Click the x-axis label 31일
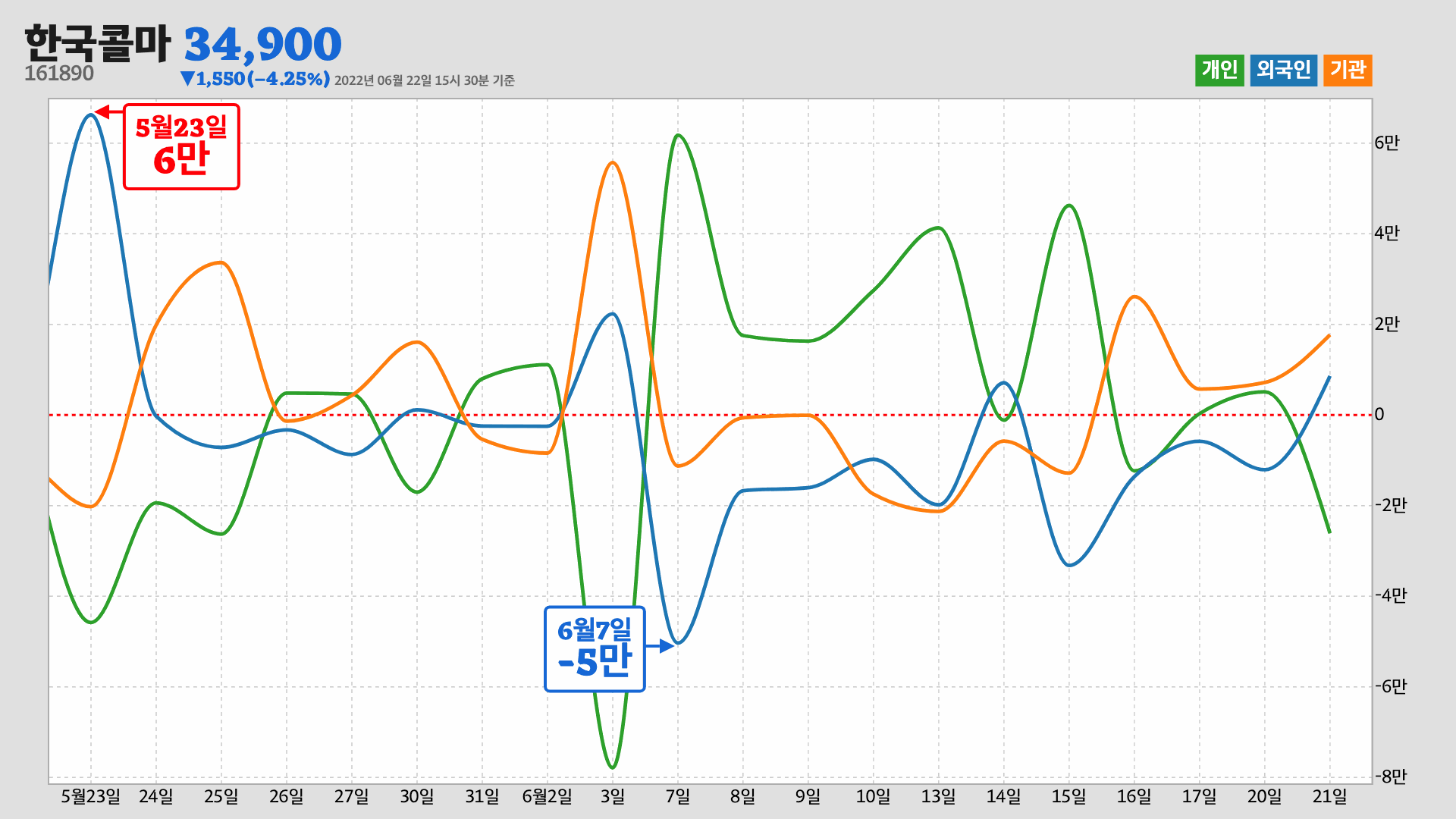The width and height of the screenshot is (1456, 819). 482,796
